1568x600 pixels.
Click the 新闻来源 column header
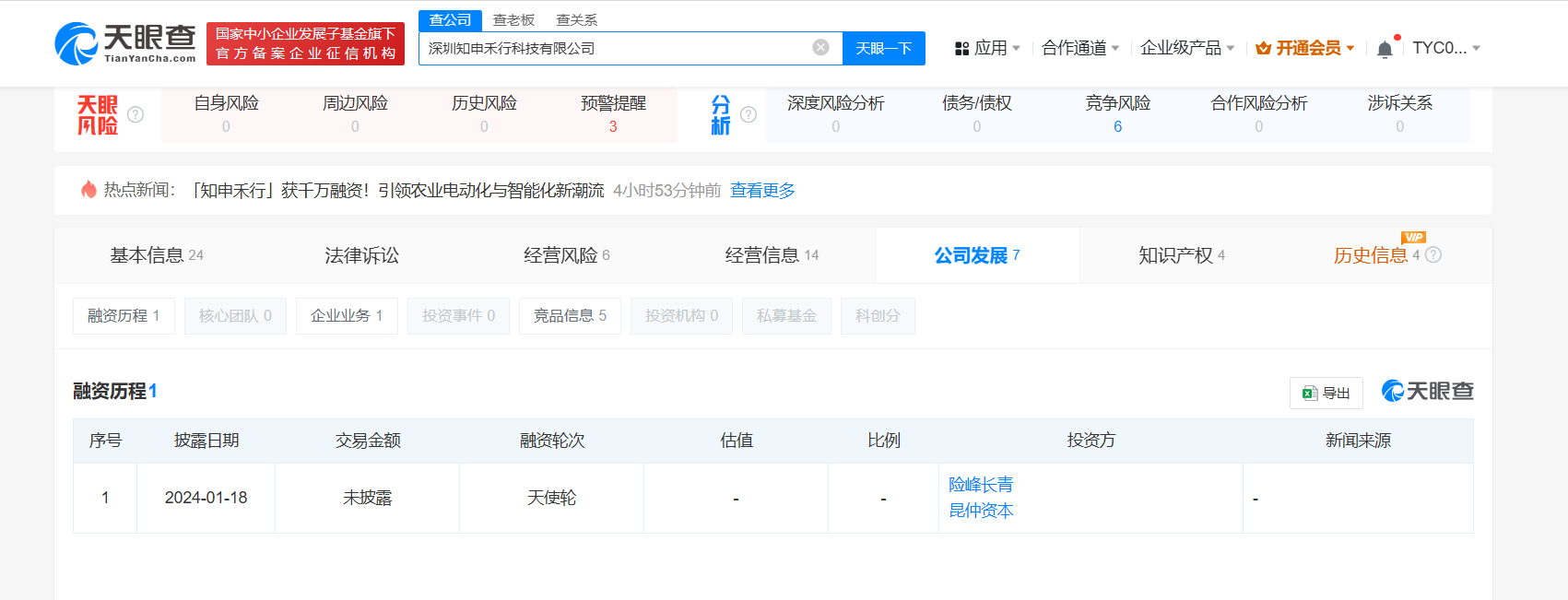tap(1358, 441)
